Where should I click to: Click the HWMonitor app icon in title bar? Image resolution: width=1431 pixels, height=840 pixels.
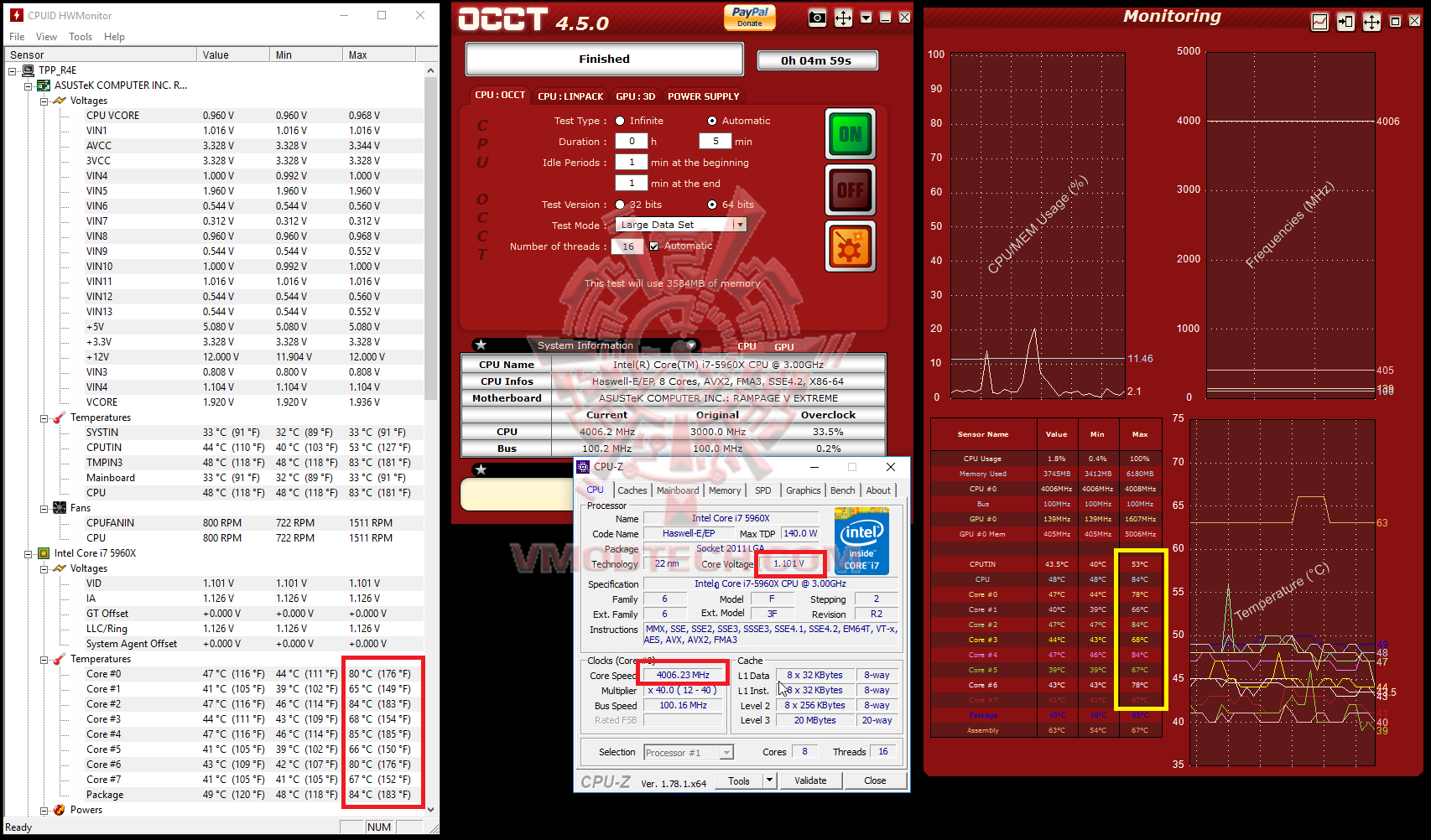click(x=16, y=15)
